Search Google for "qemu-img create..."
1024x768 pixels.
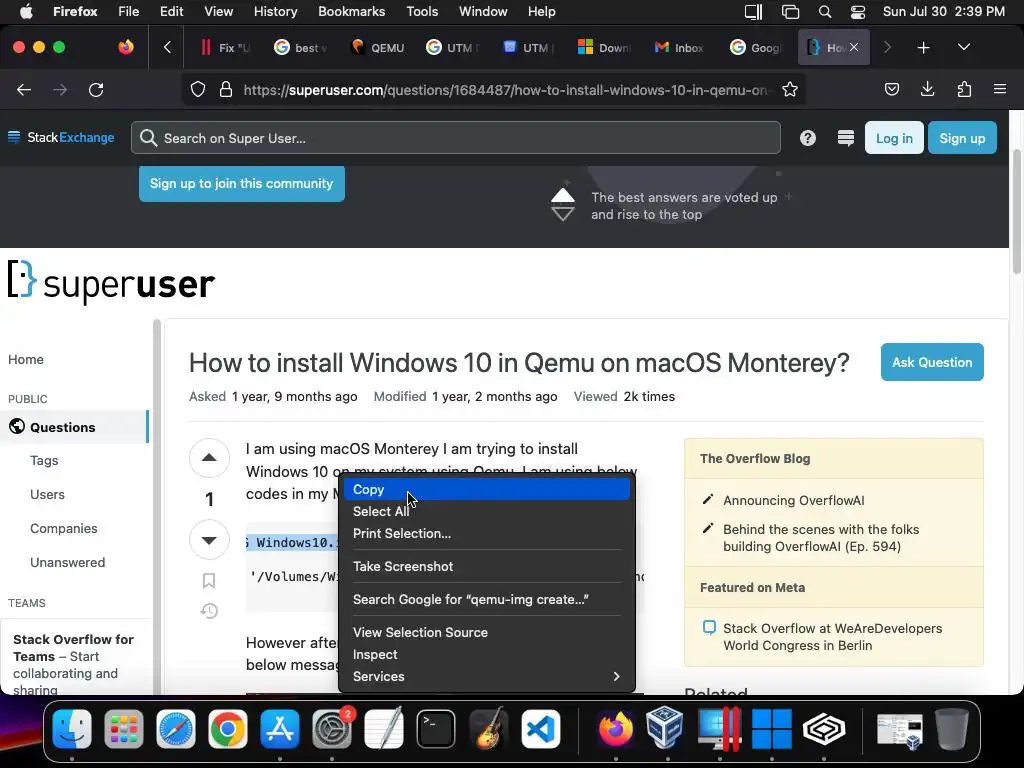tap(486, 600)
